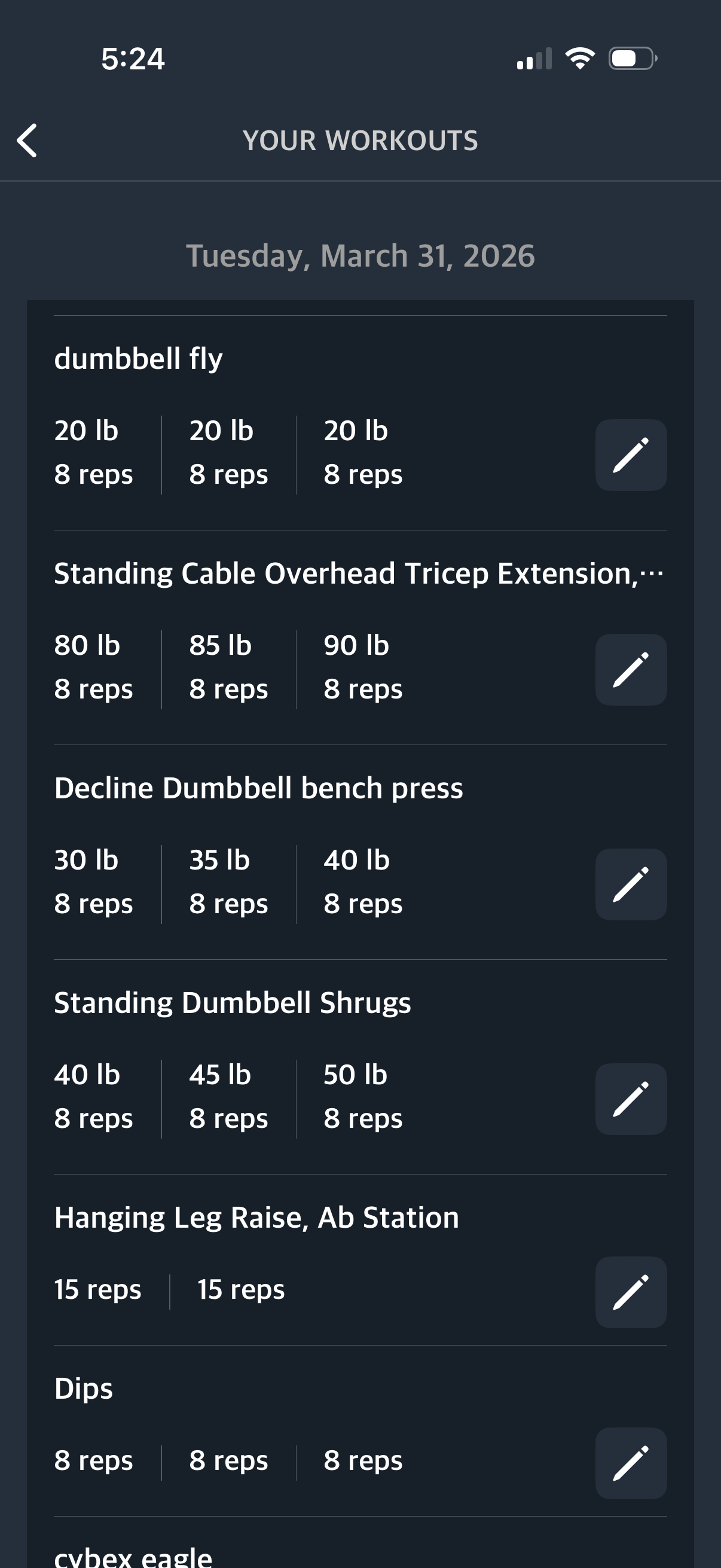Screen dimensions: 721x1568
Task: Tap the battery indicator in status bar
Action: 632,59
